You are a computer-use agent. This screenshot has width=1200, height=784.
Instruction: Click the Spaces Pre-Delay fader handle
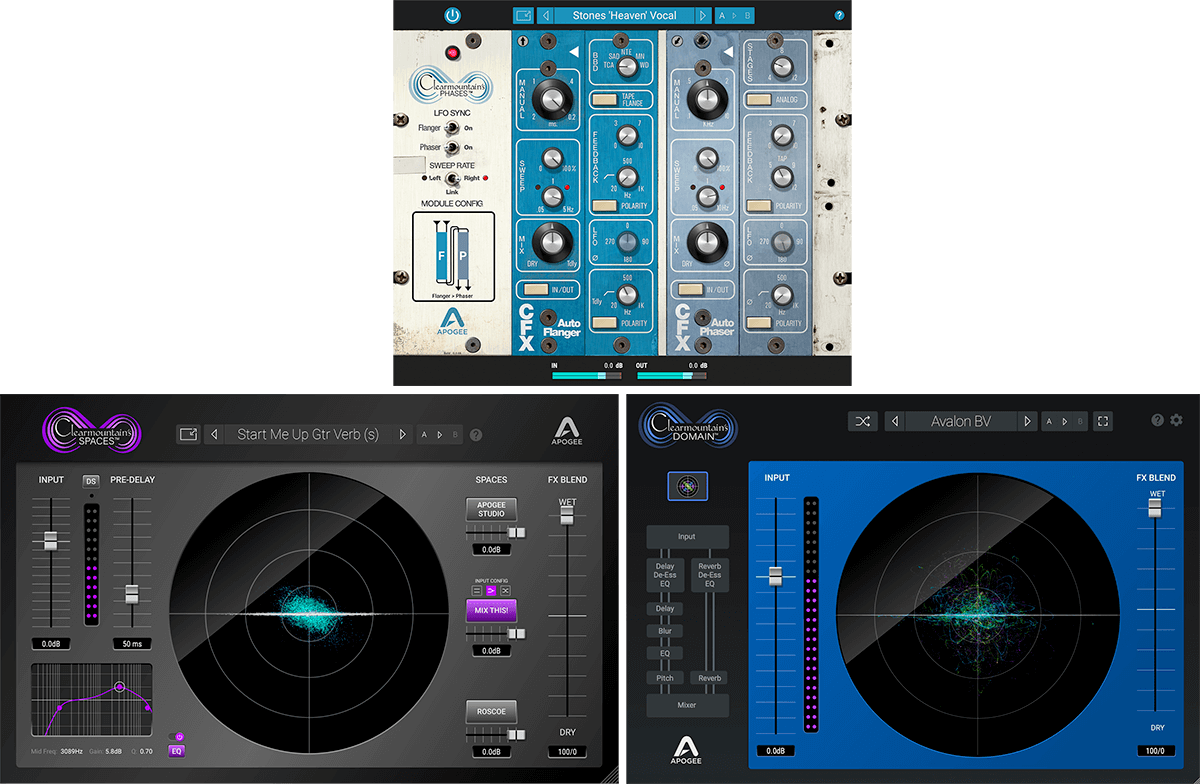point(131,594)
